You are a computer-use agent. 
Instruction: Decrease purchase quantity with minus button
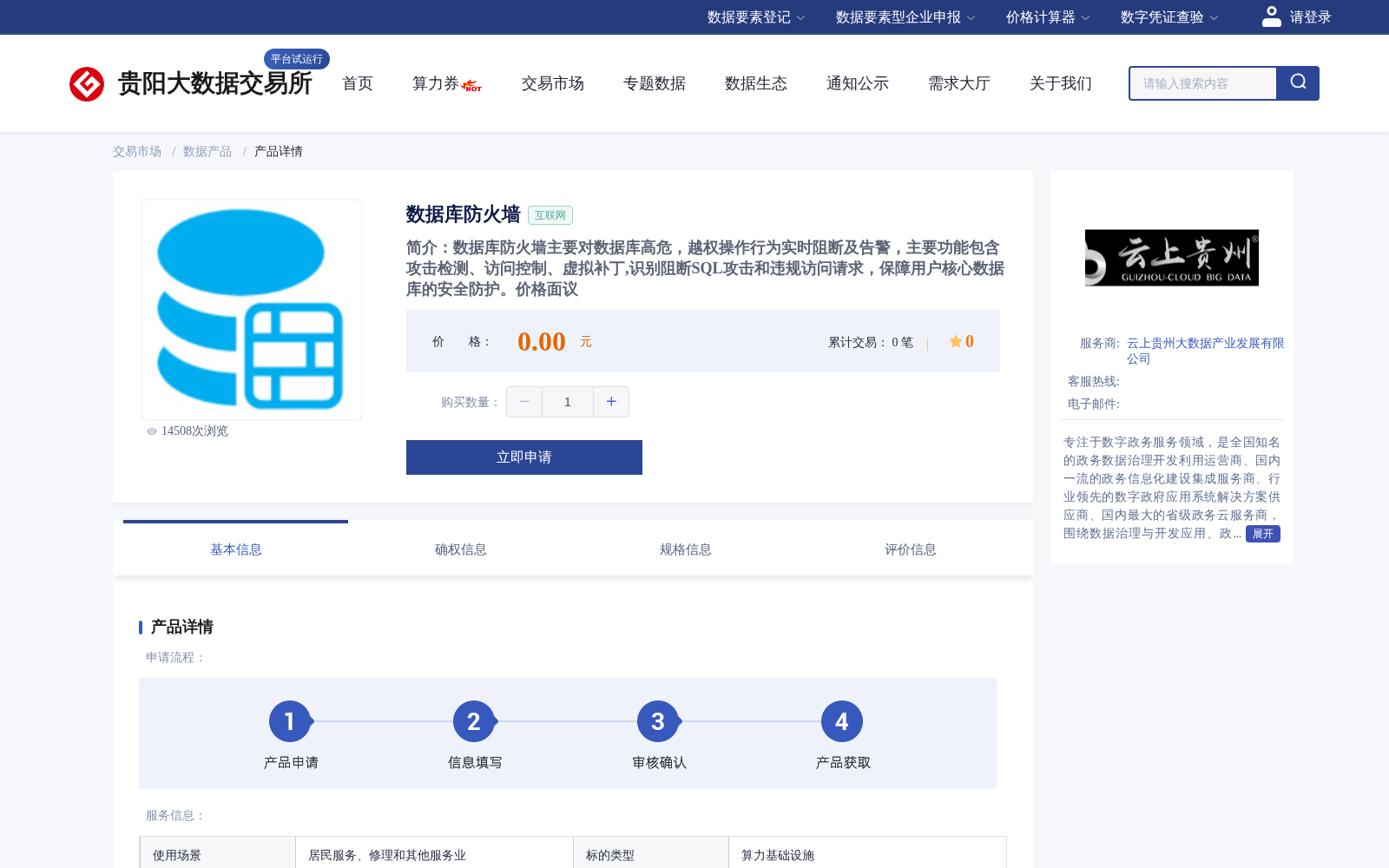tap(524, 402)
